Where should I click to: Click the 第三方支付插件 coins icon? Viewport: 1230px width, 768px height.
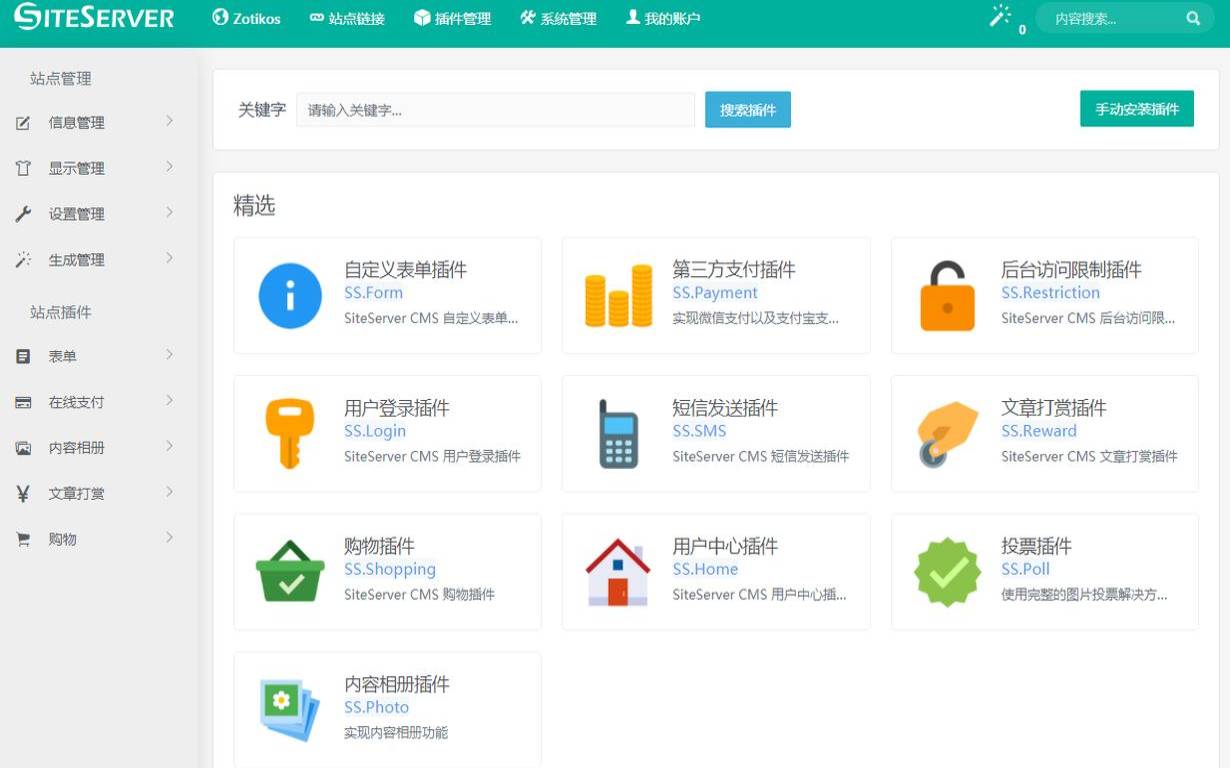pos(617,295)
